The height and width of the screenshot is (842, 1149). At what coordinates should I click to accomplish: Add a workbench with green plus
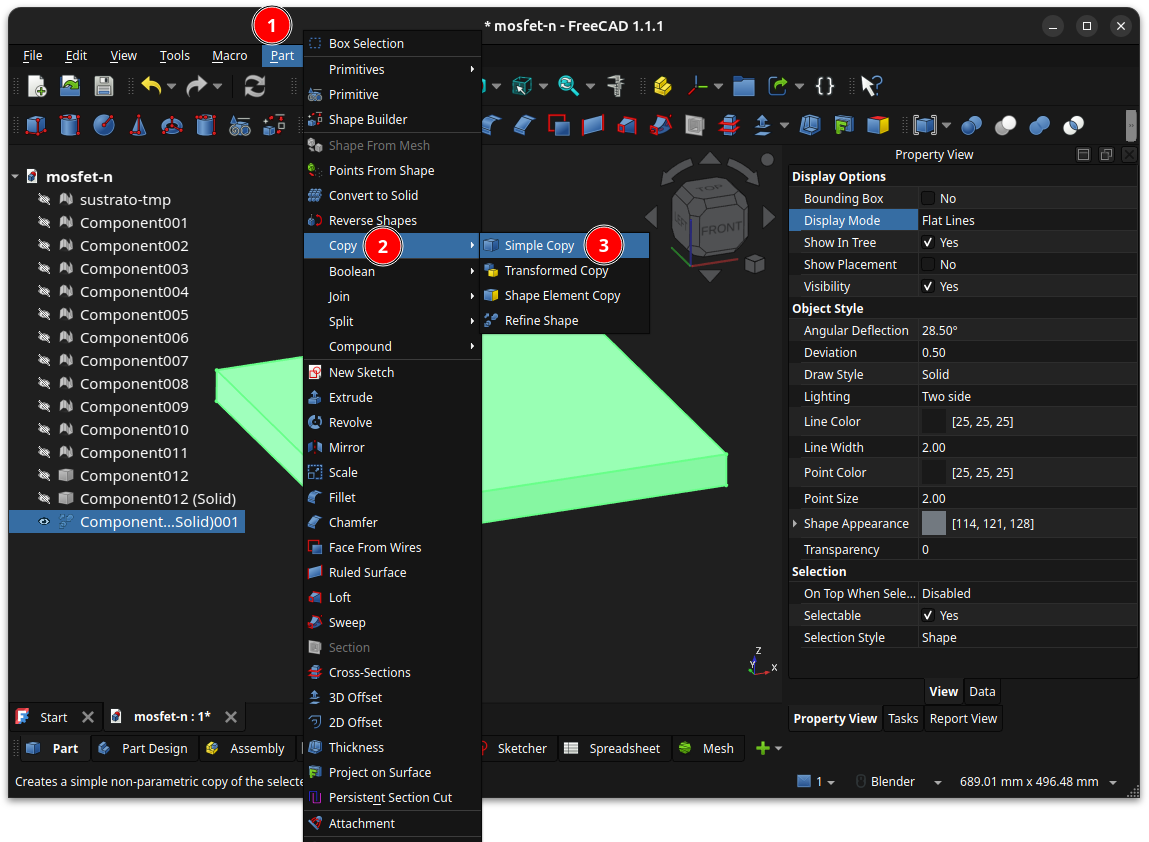763,748
